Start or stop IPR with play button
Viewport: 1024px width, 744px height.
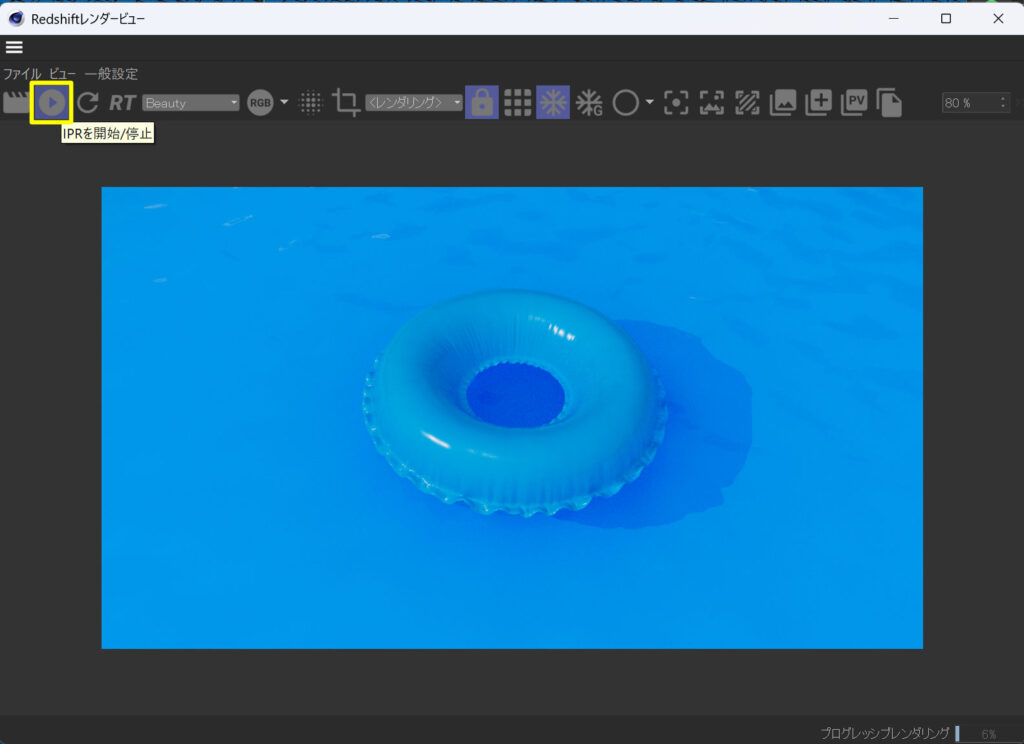point(52,103)
